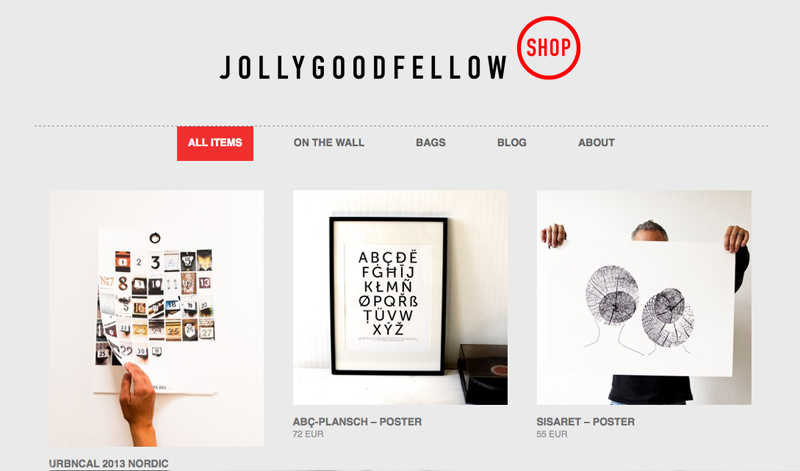Open the BLOG page
The image size is (800, 471).
512,143
